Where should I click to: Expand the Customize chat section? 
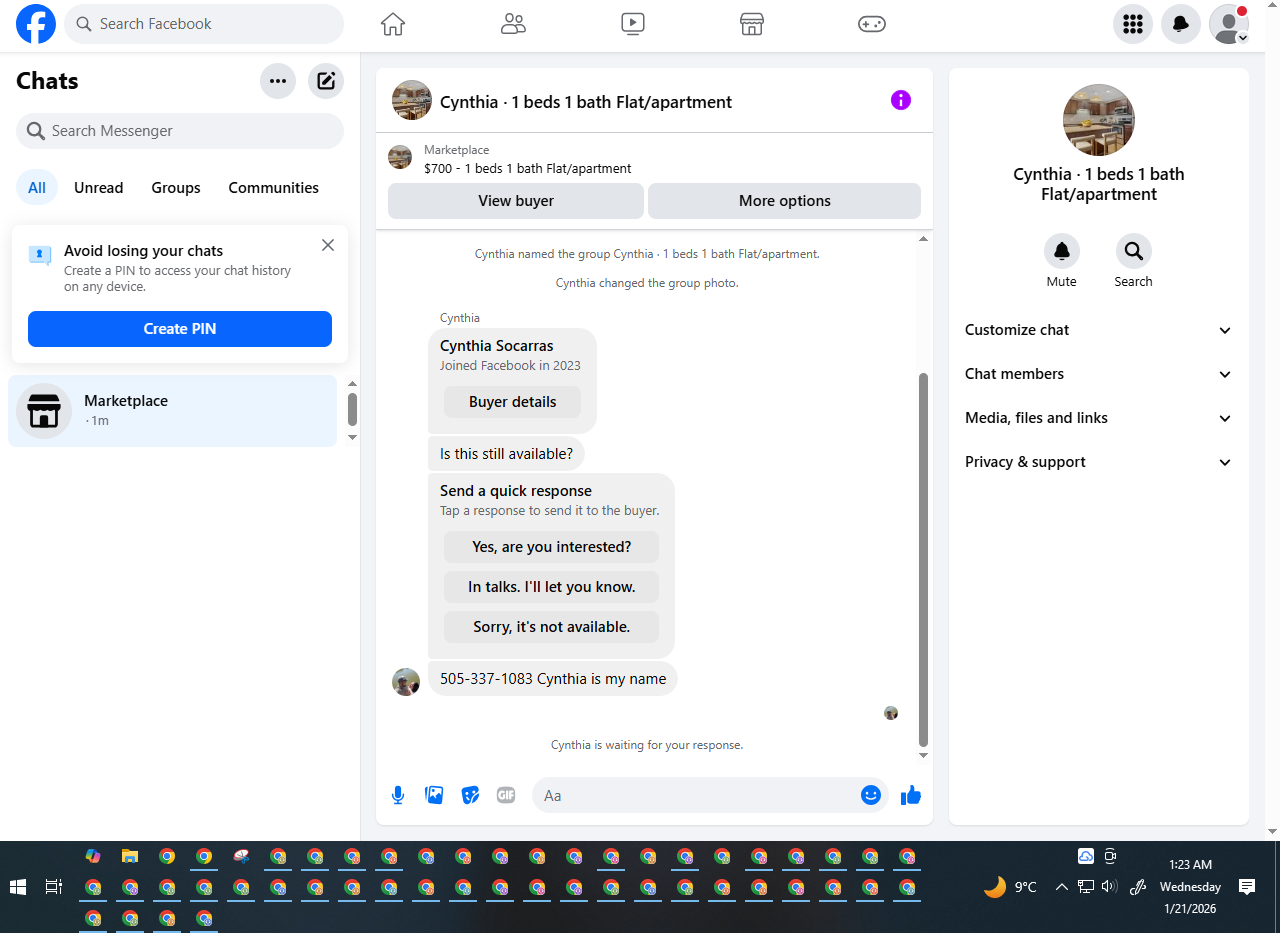[x=1099, y=330]
